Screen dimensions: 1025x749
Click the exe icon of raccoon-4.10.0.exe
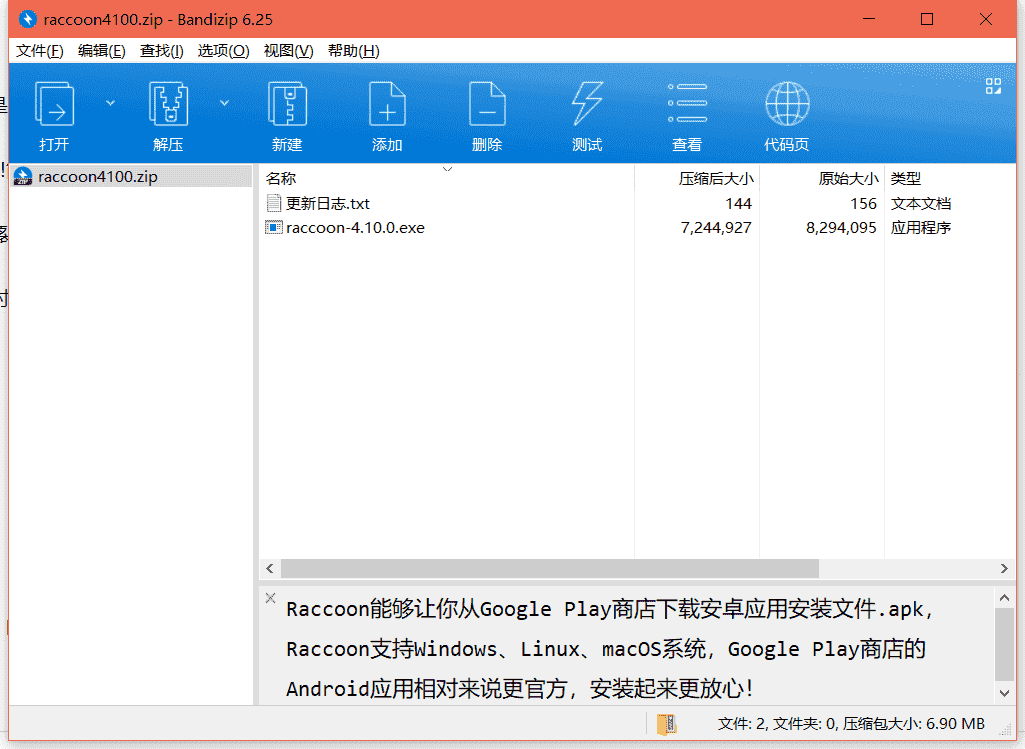coord(273,228)
